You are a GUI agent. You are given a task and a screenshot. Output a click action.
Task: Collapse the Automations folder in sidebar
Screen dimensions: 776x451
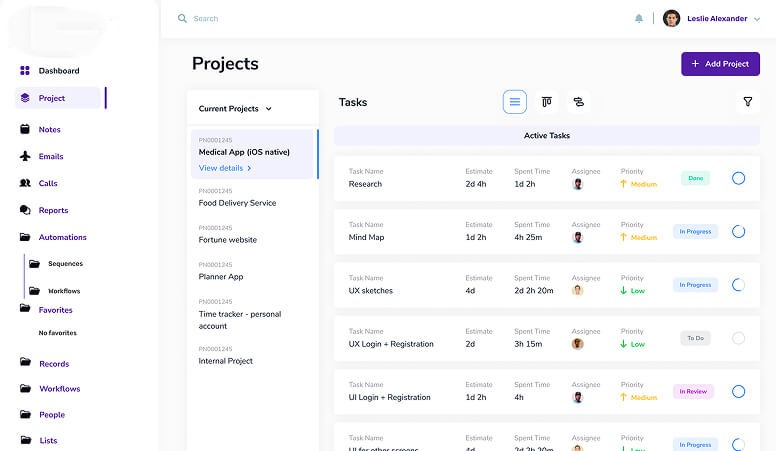[x=25, y=238]
